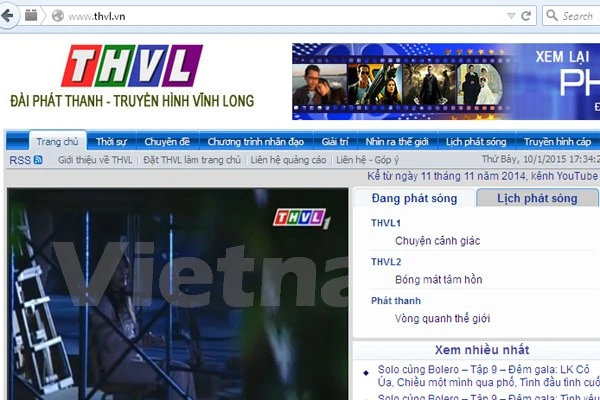Viewport: 600px width, 400px height.
Task: Open Lịch phát sóng in the navigation bar
Action: 476,142
